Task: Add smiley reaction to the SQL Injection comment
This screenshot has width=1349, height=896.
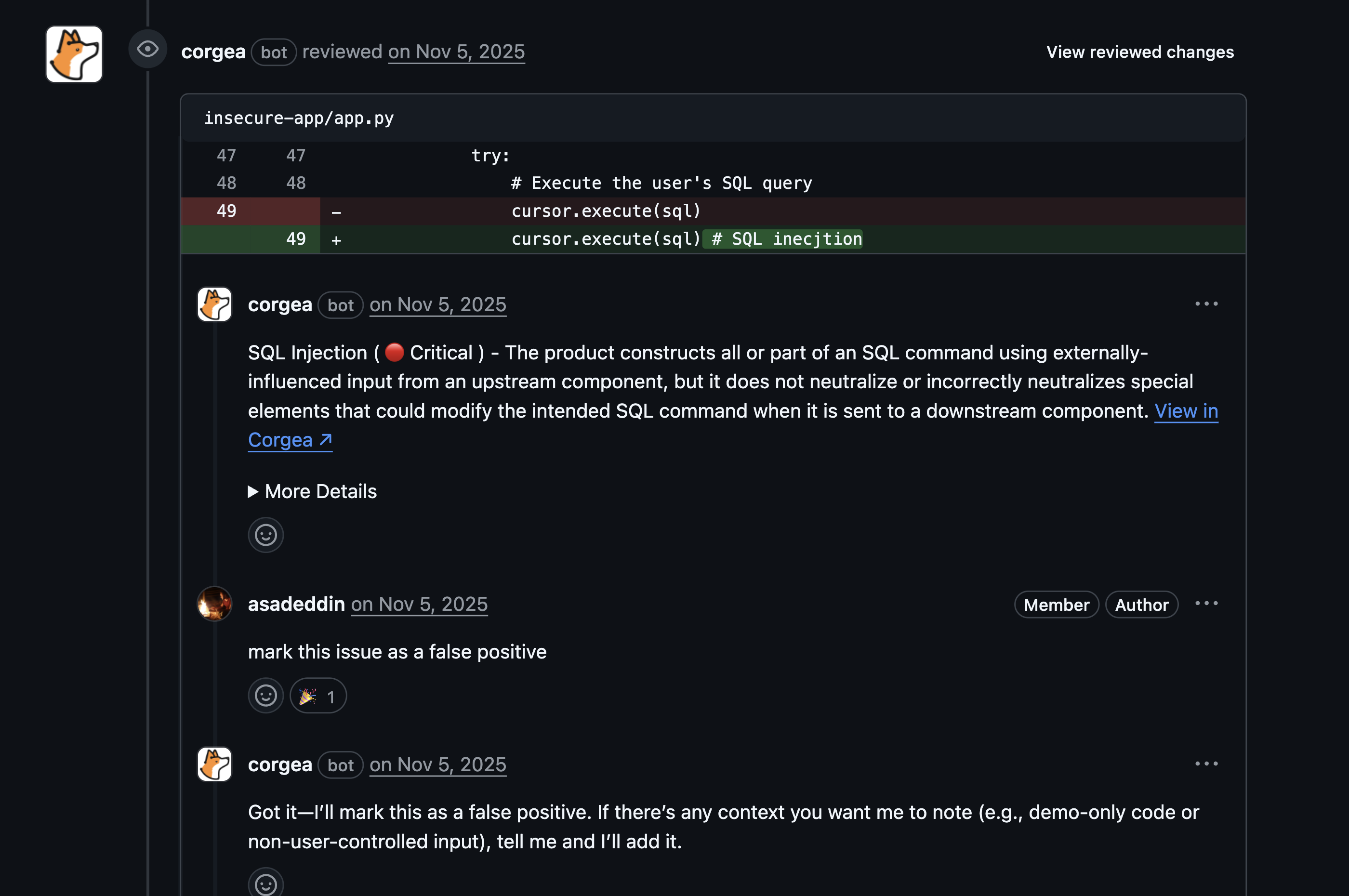Action: 265,535
